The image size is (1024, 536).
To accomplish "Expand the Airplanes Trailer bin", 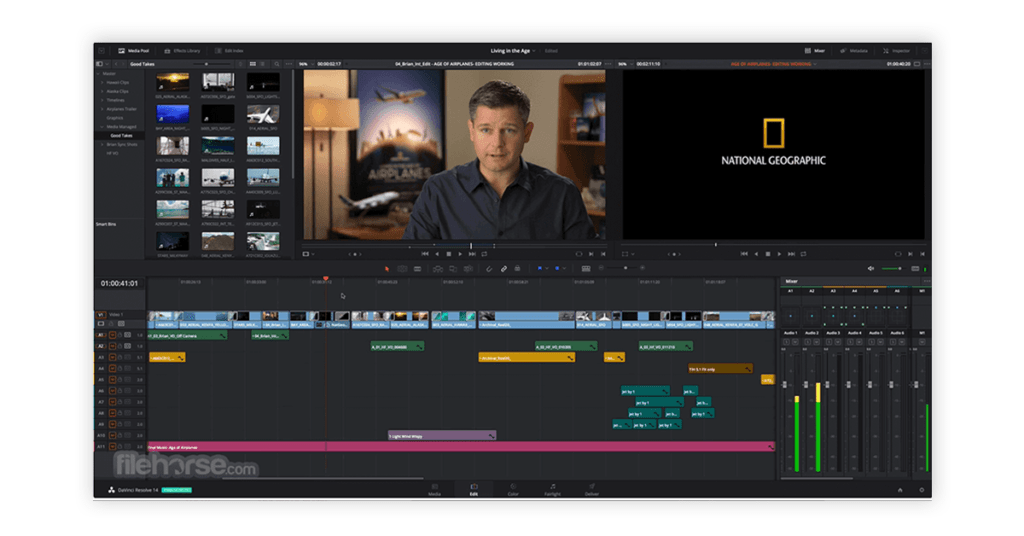I will pos(101,109).
